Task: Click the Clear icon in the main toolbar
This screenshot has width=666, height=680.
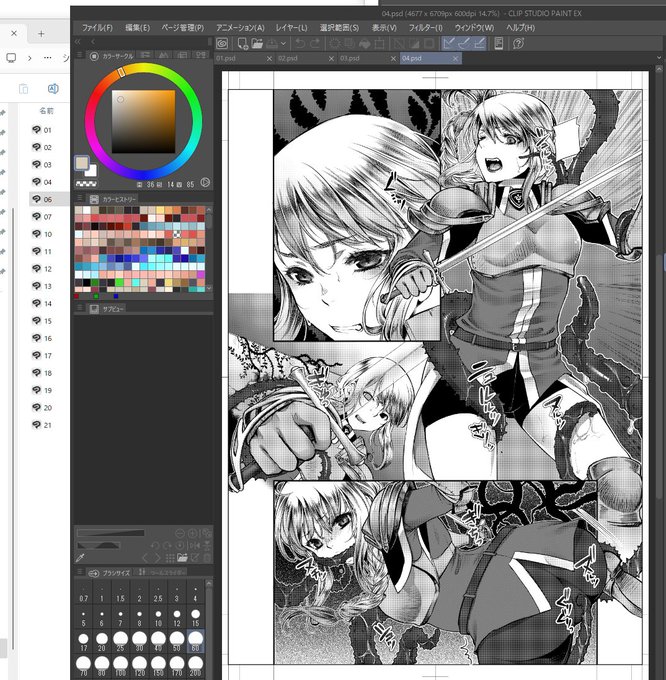Action: [335, 43]
